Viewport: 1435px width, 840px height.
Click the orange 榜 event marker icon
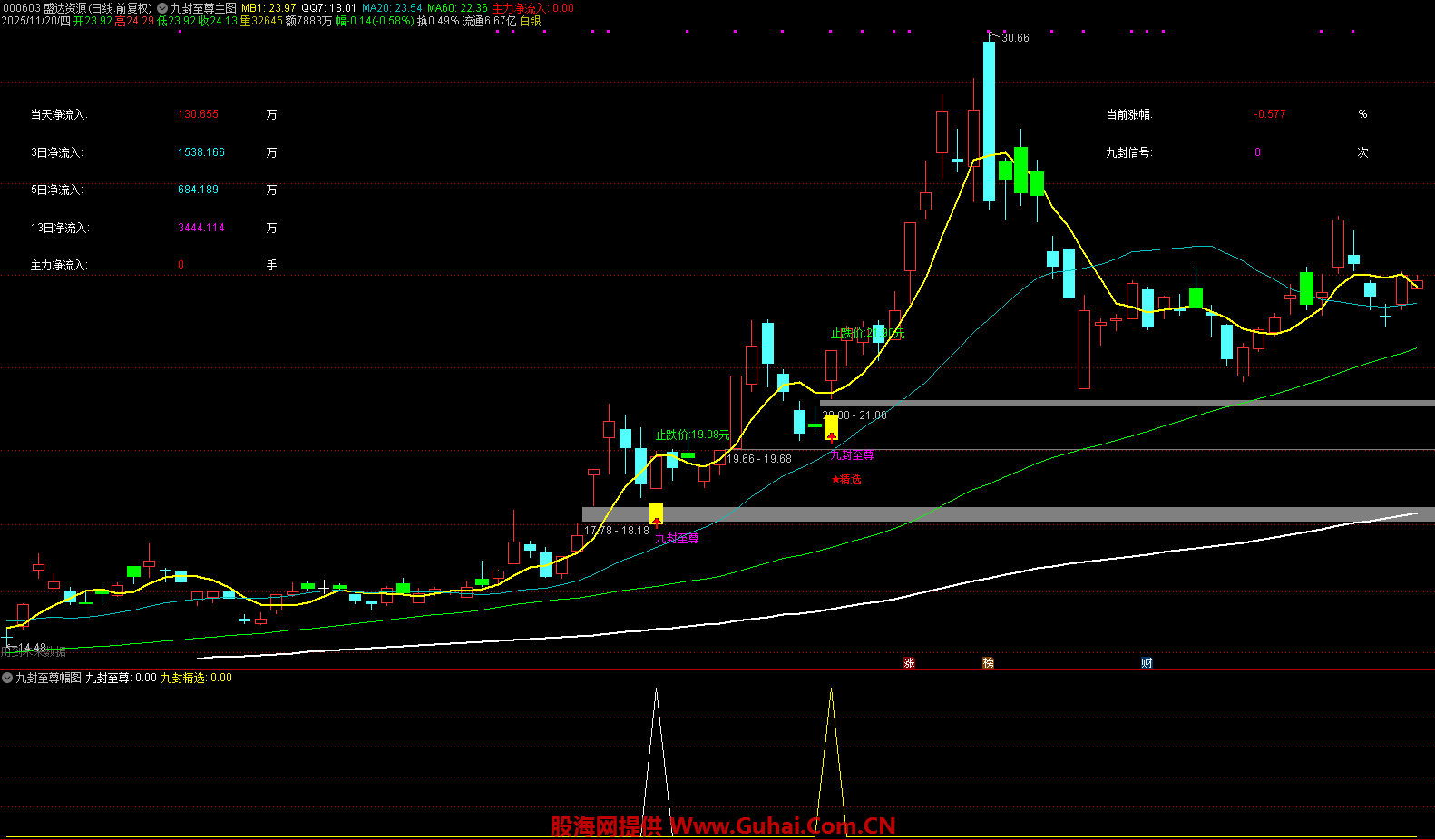click(988, 663)
